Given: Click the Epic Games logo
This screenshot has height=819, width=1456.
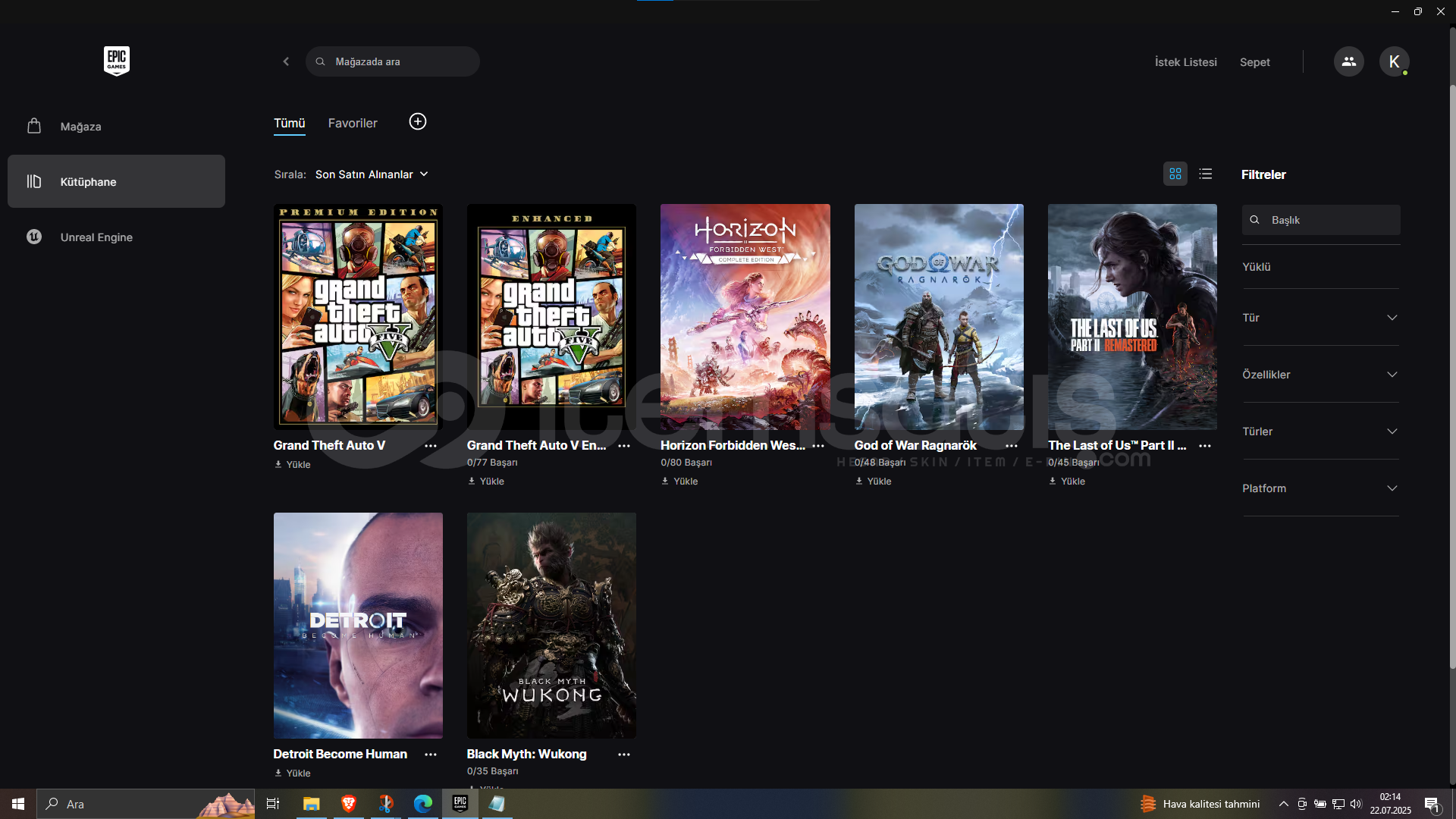Looking at the screenshot, I should pyautogui.click(x=117, y=61).
